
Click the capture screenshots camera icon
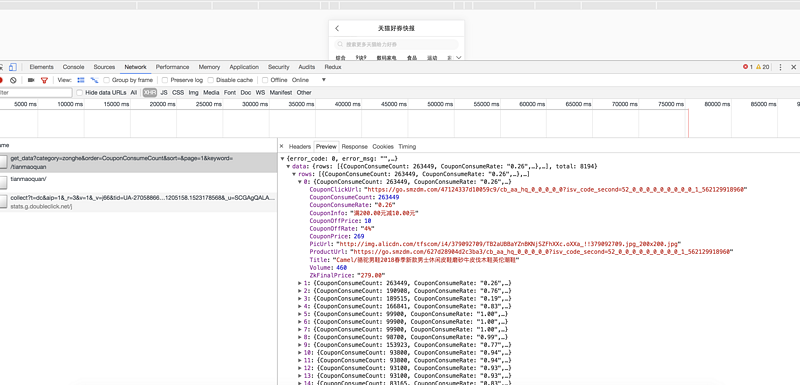pos(31,80)
